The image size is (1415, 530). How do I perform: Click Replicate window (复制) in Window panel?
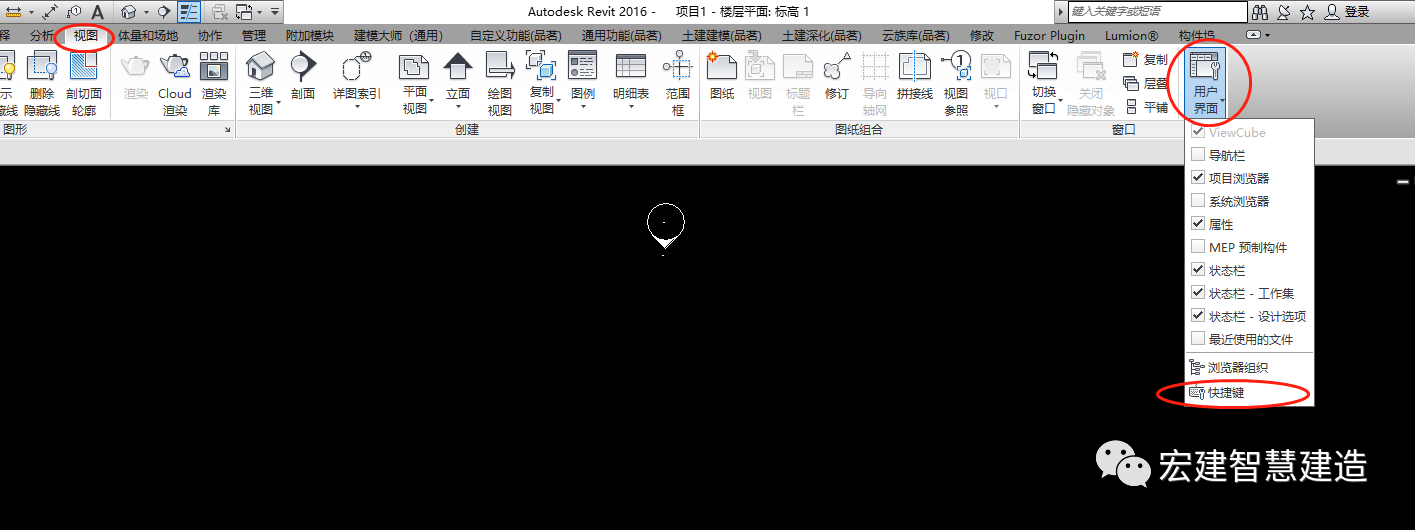[1145, 60]
